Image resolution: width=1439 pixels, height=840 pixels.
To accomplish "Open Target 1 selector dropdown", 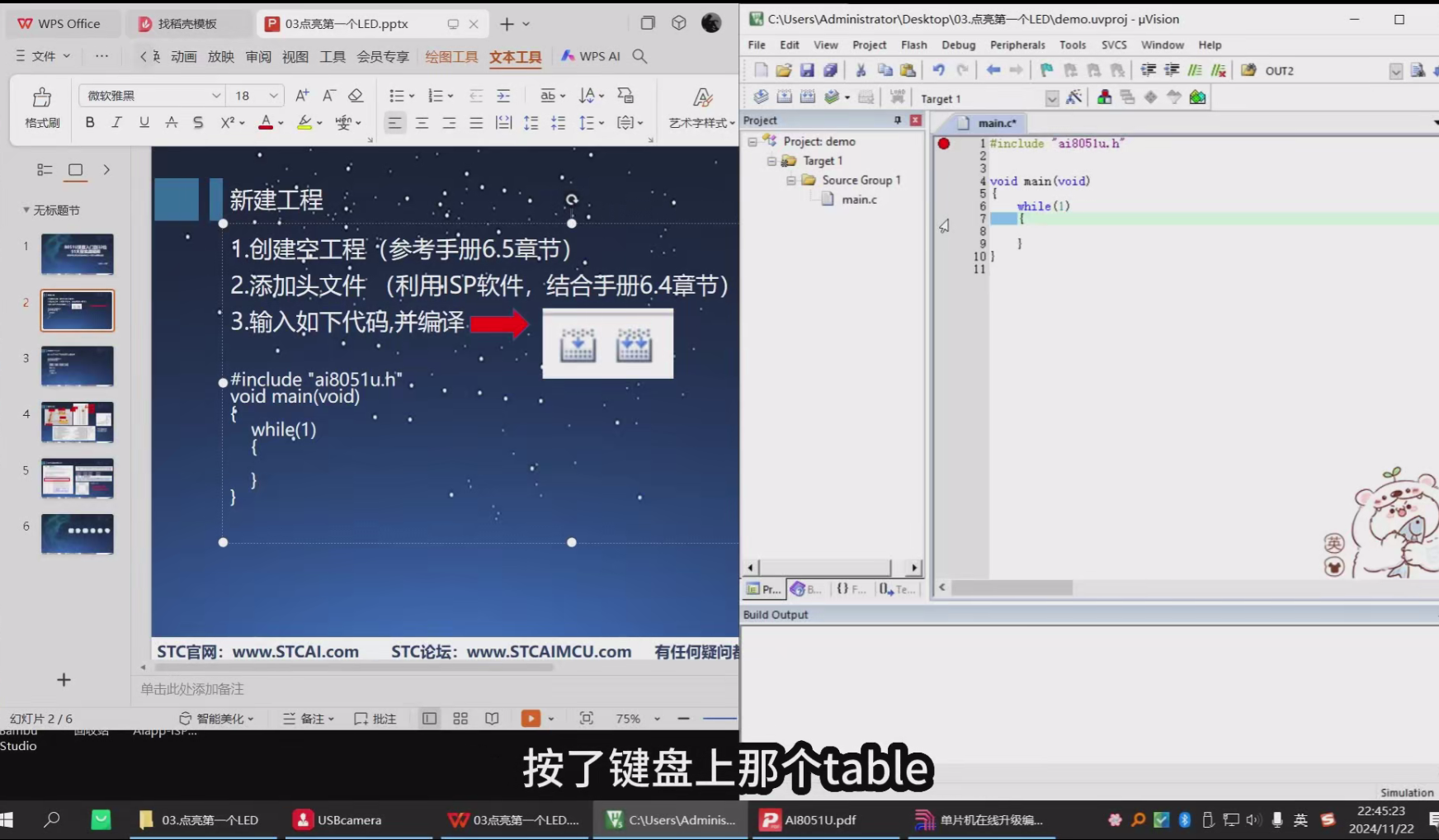I will [1051, 98].
